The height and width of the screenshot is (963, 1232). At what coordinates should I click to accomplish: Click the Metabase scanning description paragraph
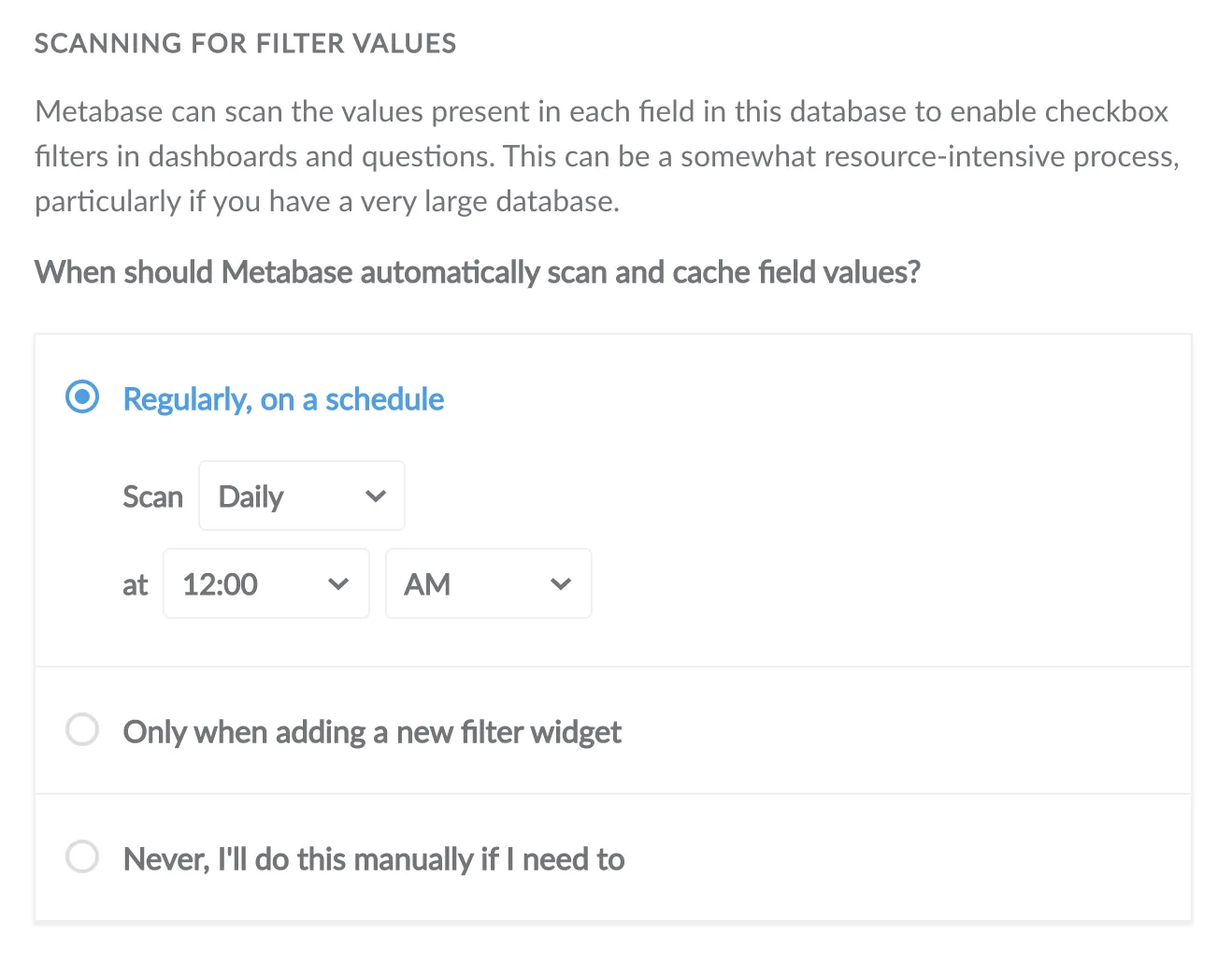608,156
